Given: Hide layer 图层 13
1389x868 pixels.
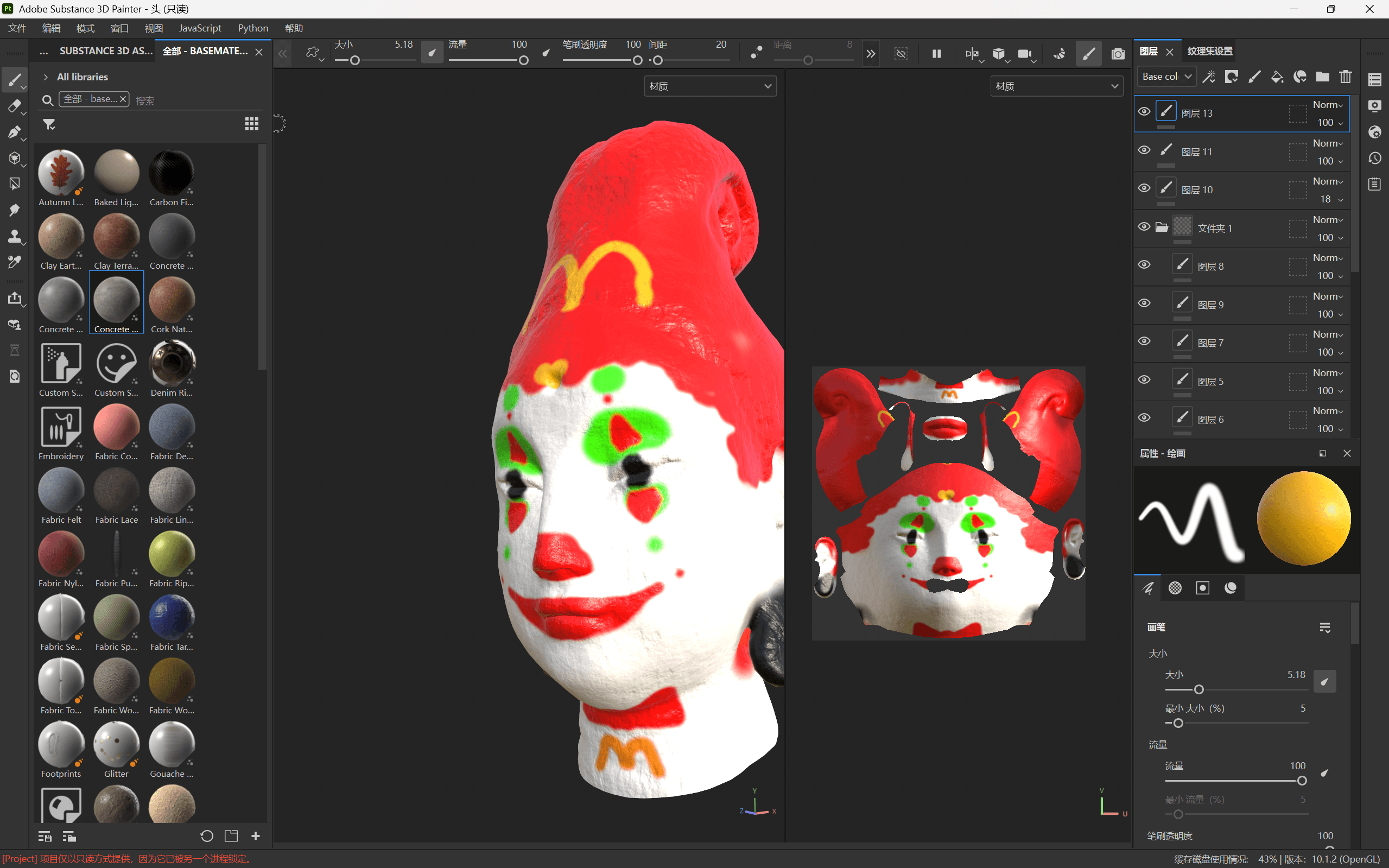Looking at the screenshot, I should click(x=1144, y=112).
